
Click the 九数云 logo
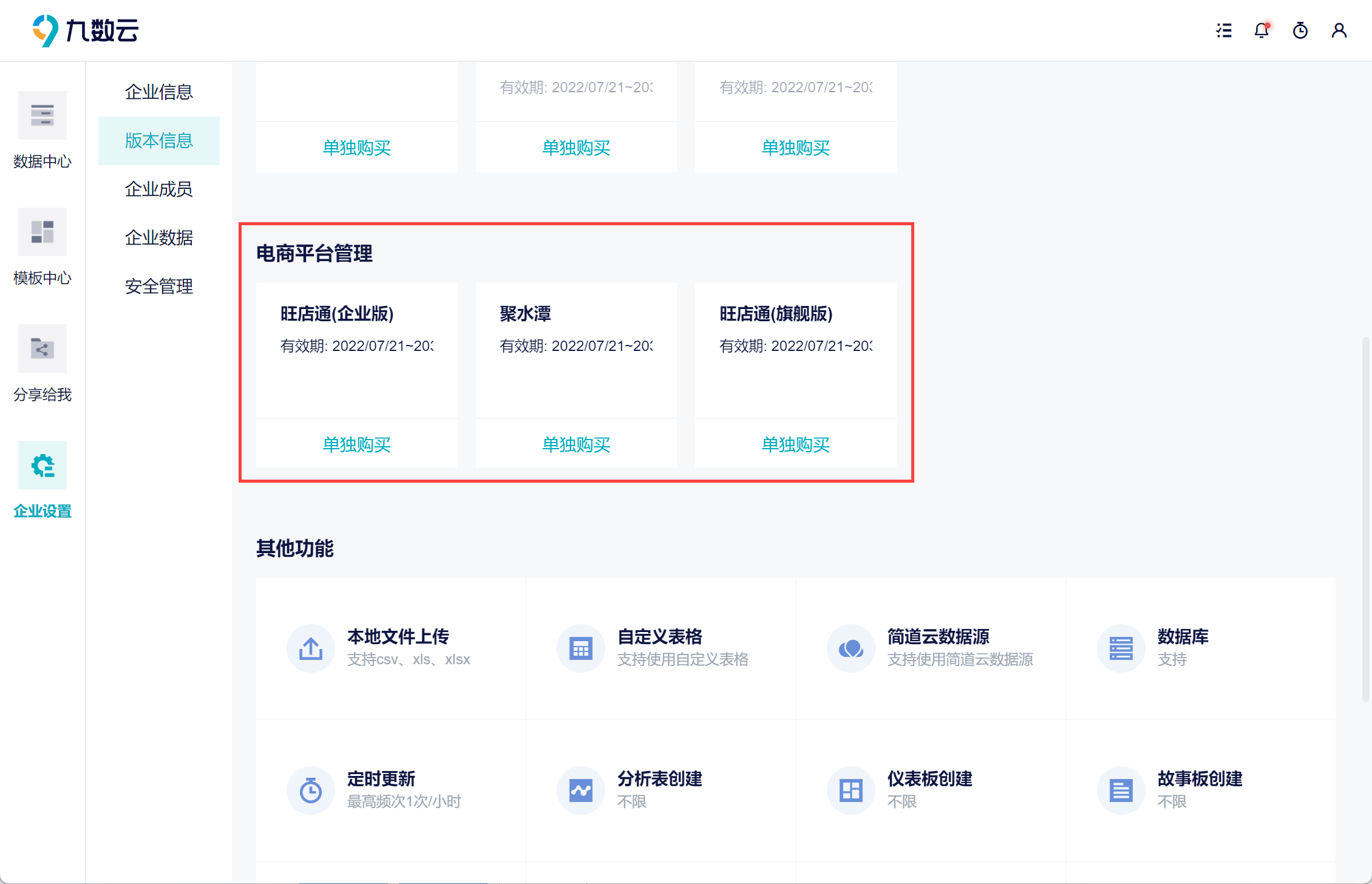[x=86, y=30]
